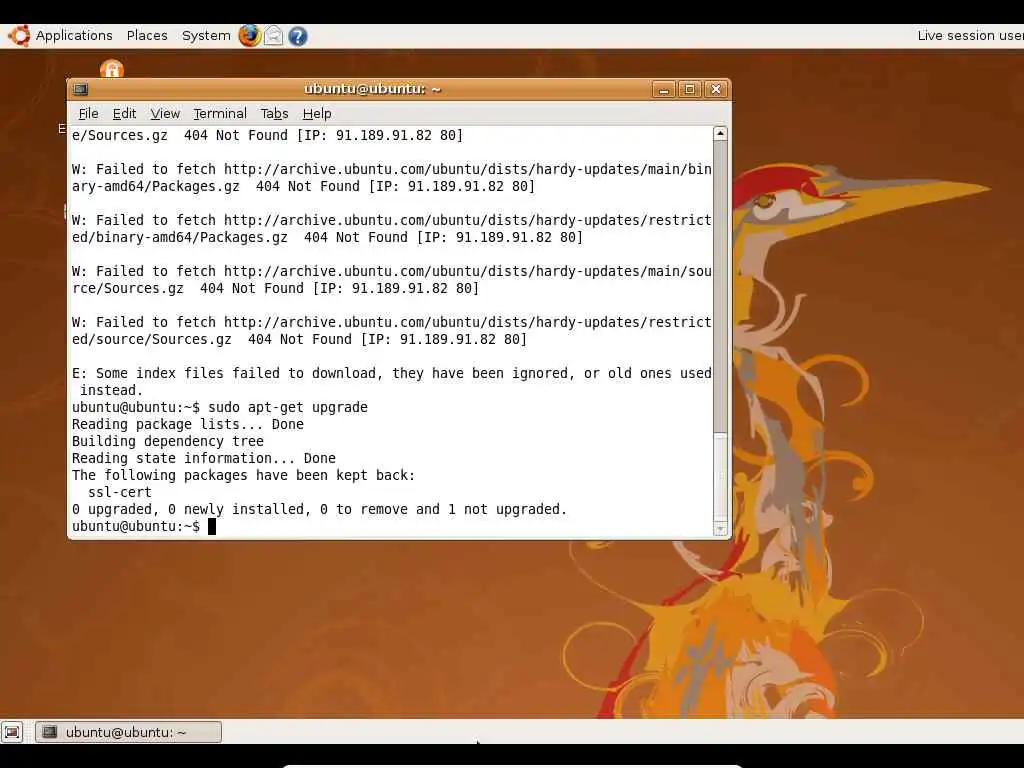The height and width of the screenshot is (768, 1024).
Task: Open the Applications menu
Action: [x=74, y=35]
